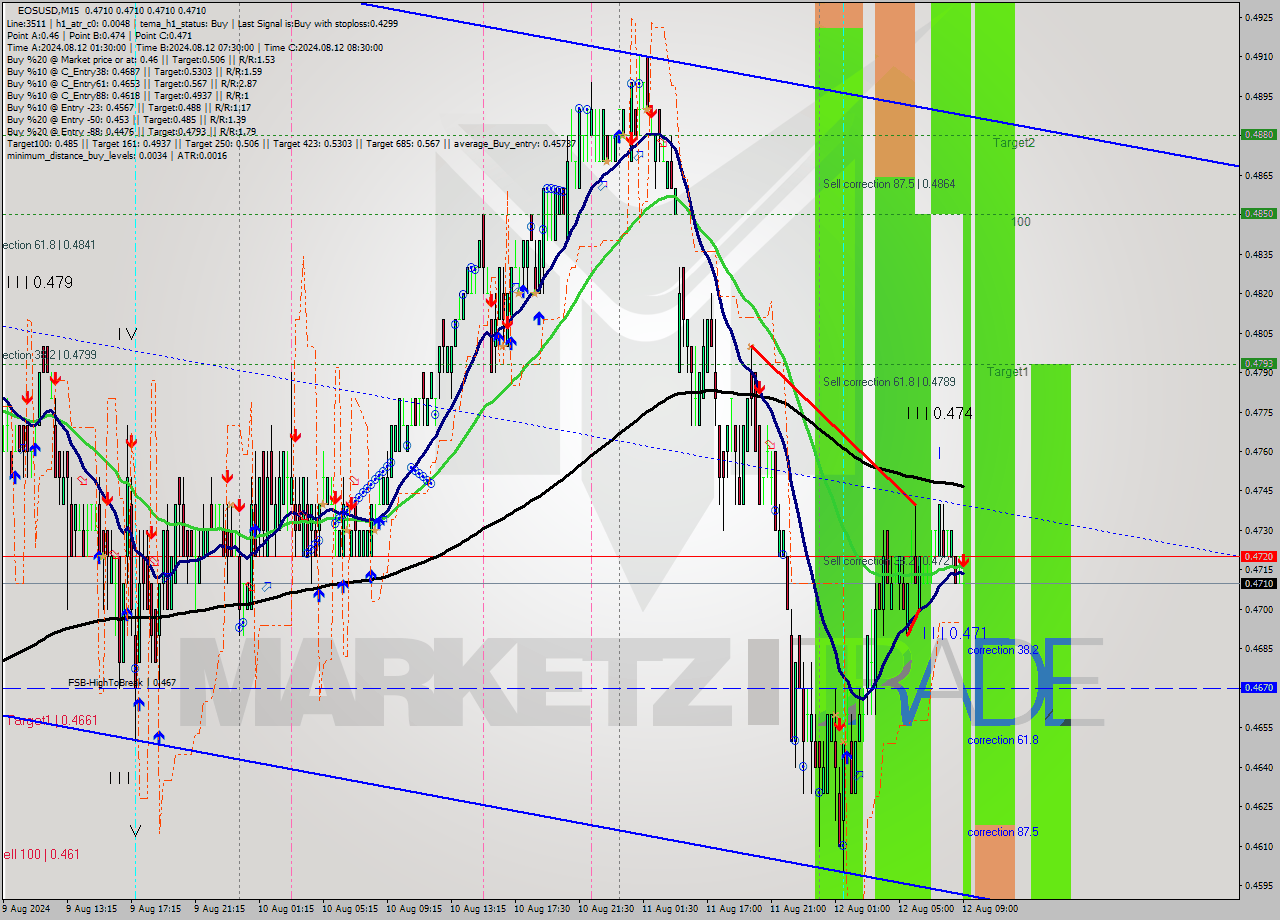Select the 'correction 38.2' blue label

coord(1003,650)
